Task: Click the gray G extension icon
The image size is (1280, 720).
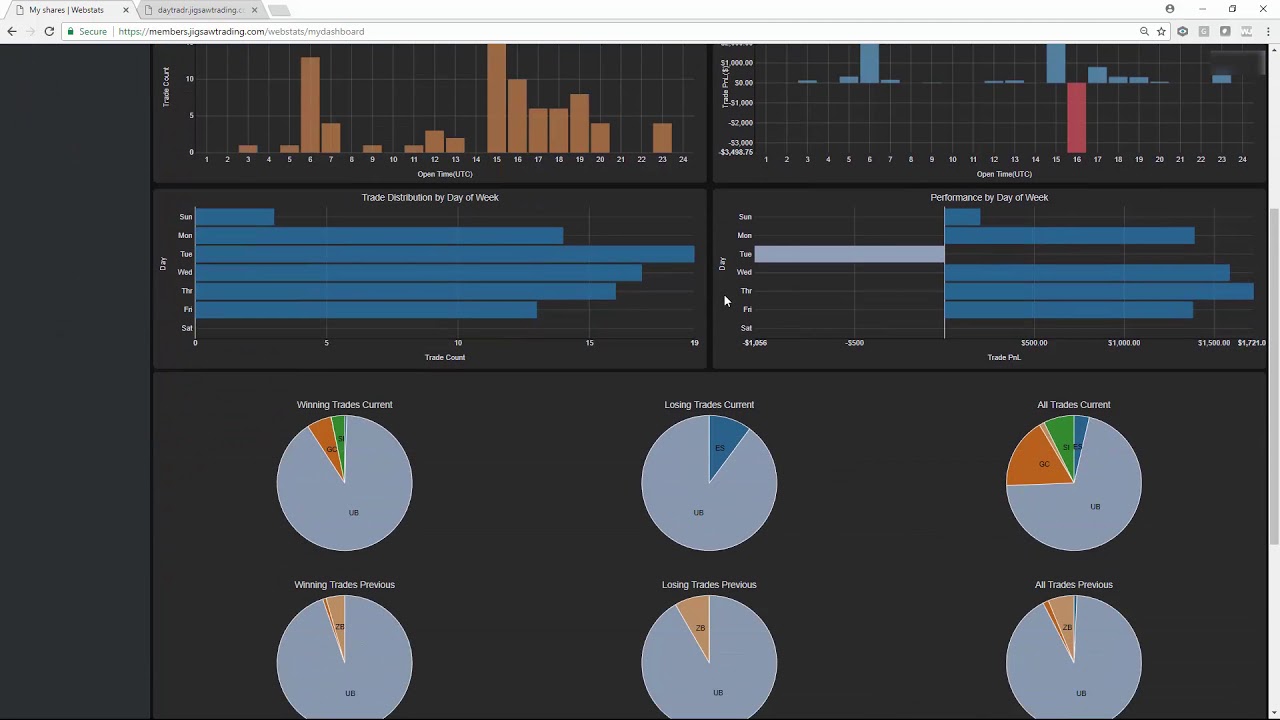Action: [1204, 31]
